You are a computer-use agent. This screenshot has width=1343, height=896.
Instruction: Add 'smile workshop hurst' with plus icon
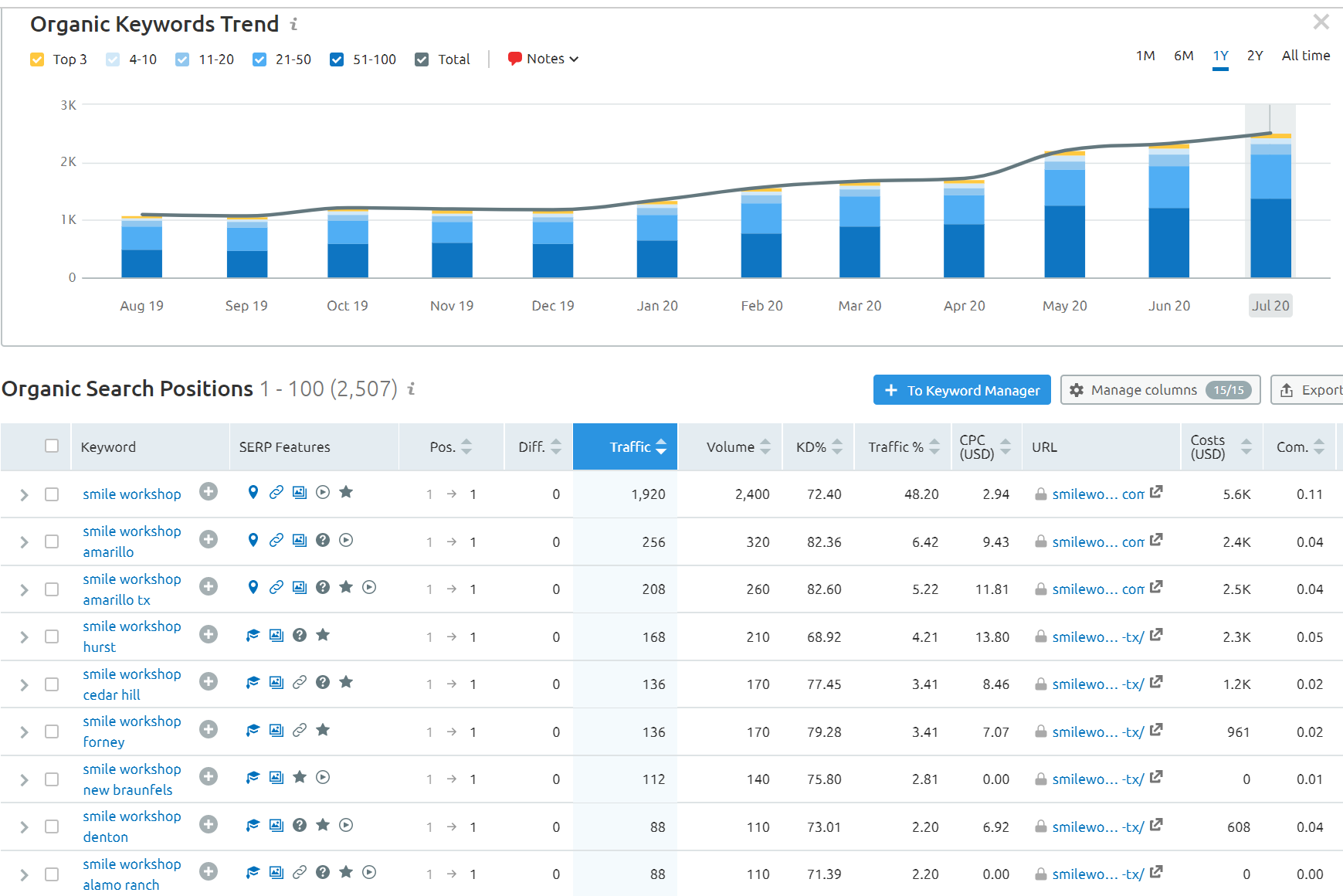[209, 634]
